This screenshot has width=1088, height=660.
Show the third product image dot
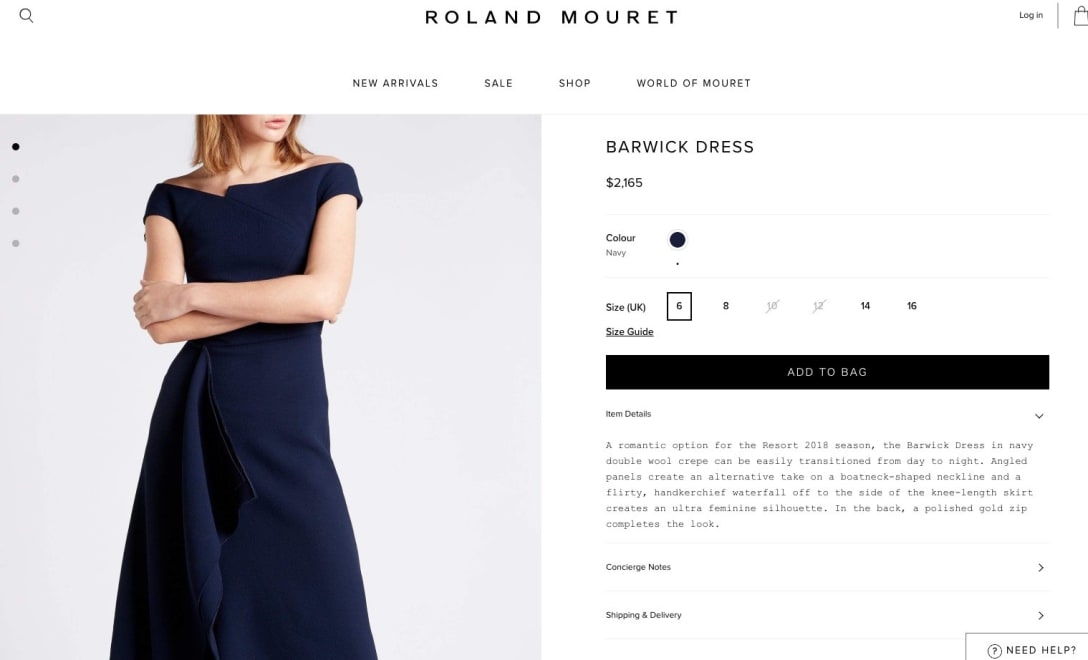(x=16, y=211)
